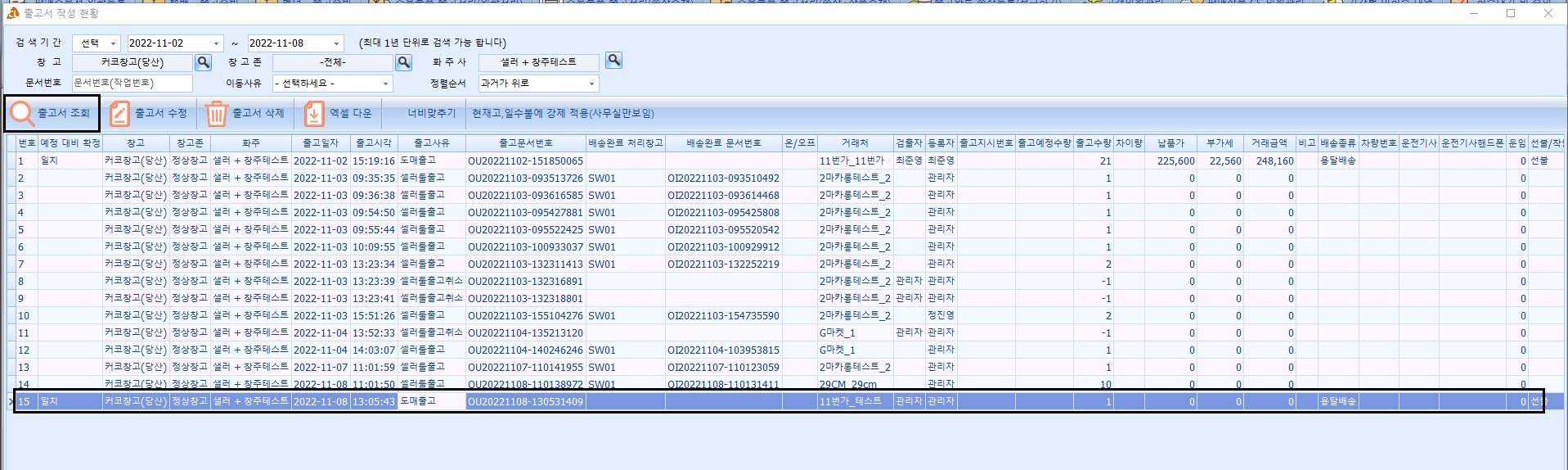Sort by the 출고시각 column header
This screenshot has height=470, width=1568.
point(374,143)
